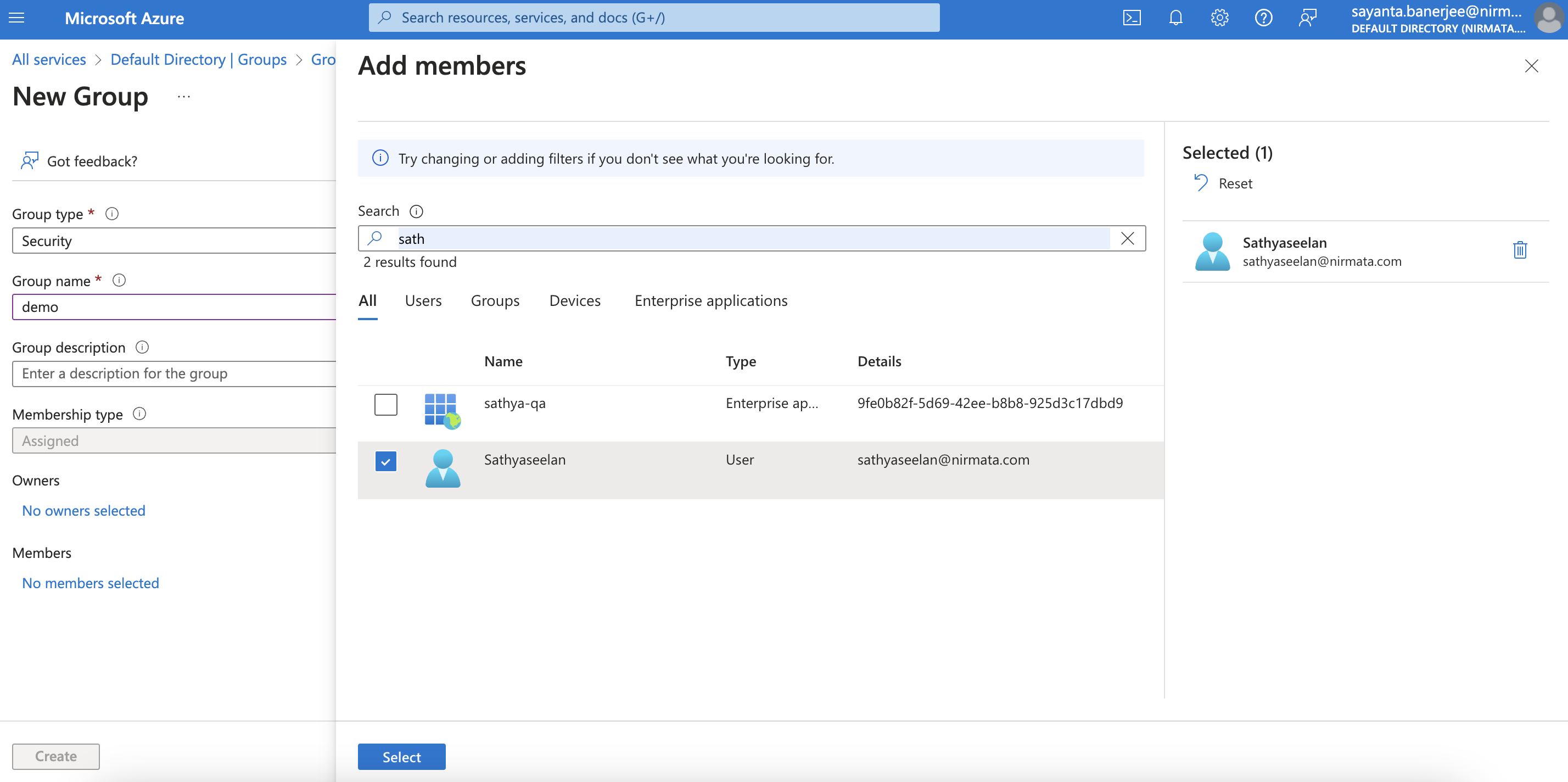
Task: Click the Type column header
Action: tap(740, 361)
